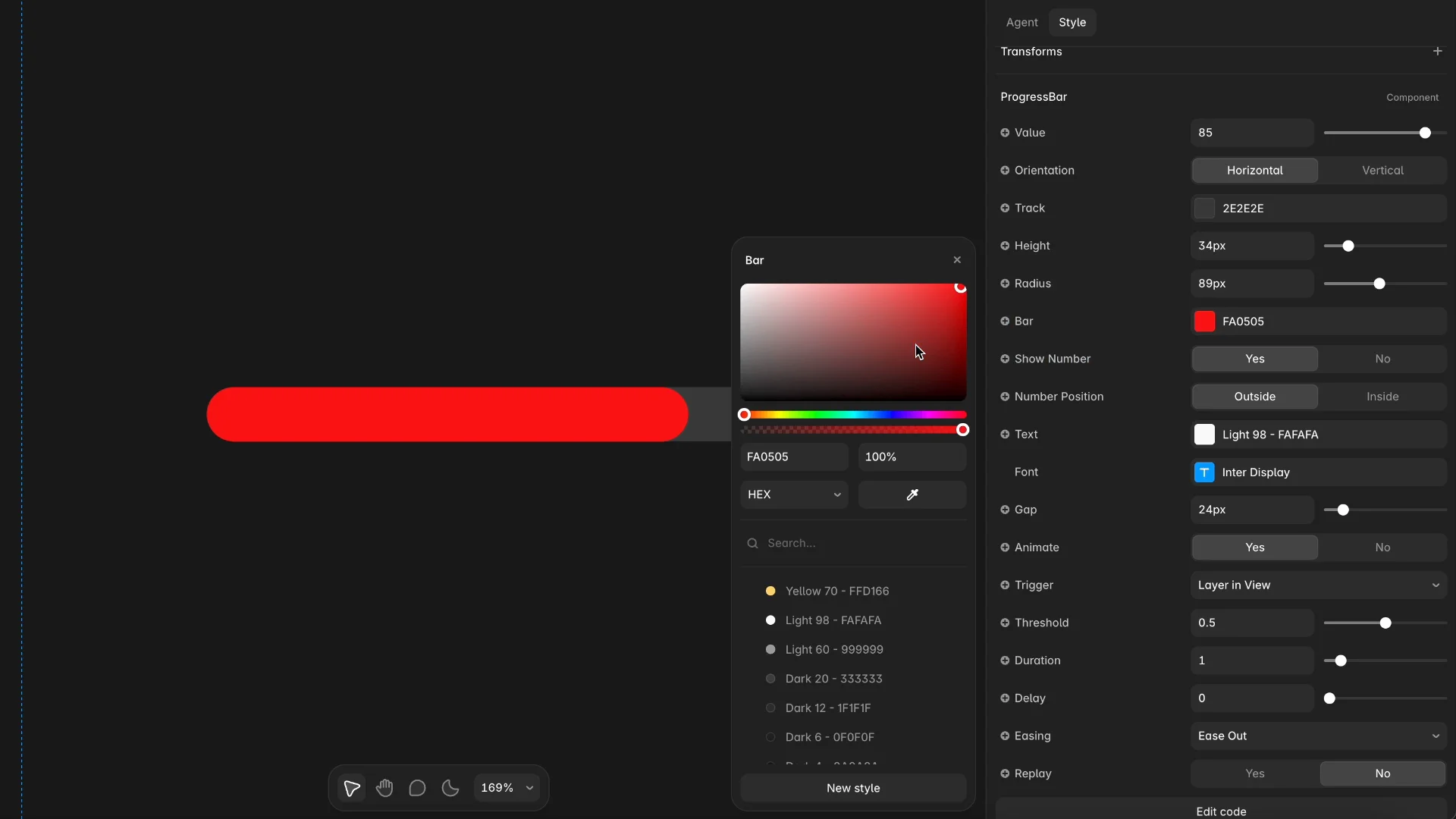Click the plus icon beside Easing
Viewport: 1456px width, 819px height.
(1005, 736)
